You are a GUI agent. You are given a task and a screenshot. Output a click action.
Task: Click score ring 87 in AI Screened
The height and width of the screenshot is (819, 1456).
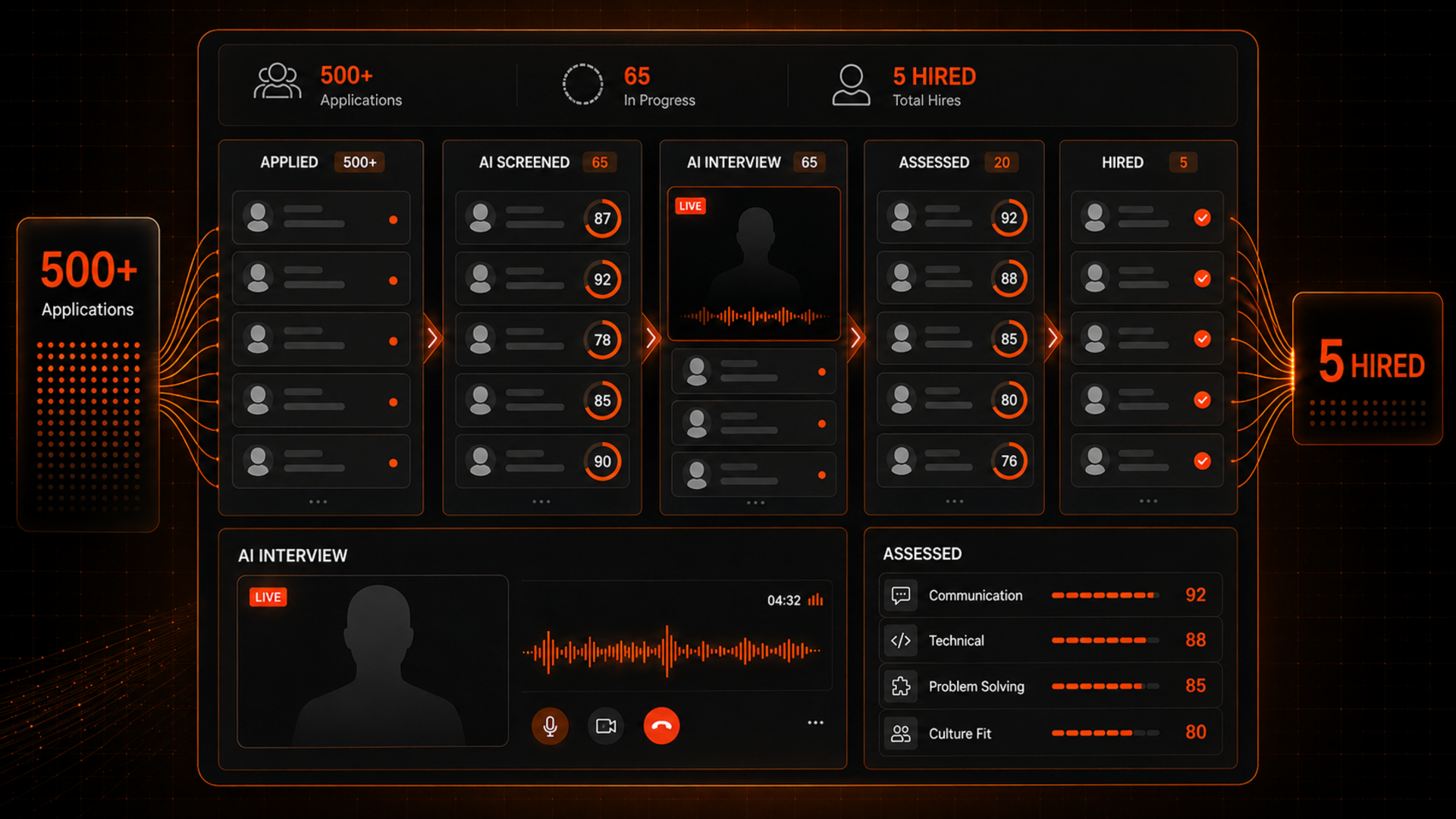tap(602, 218)
